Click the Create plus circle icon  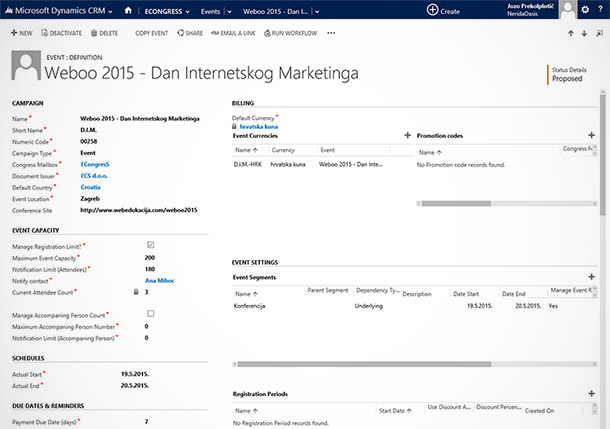tap(432, 10)
